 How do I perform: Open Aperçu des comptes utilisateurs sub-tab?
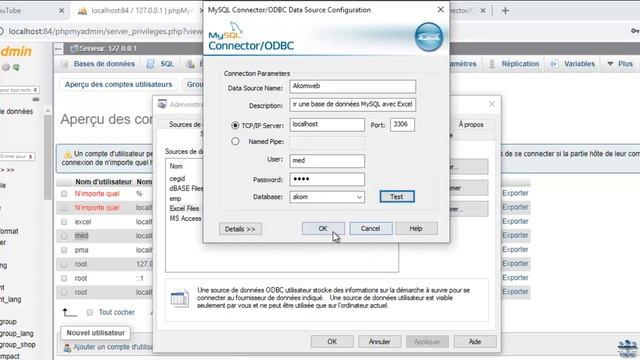click(x=118, y=84)
